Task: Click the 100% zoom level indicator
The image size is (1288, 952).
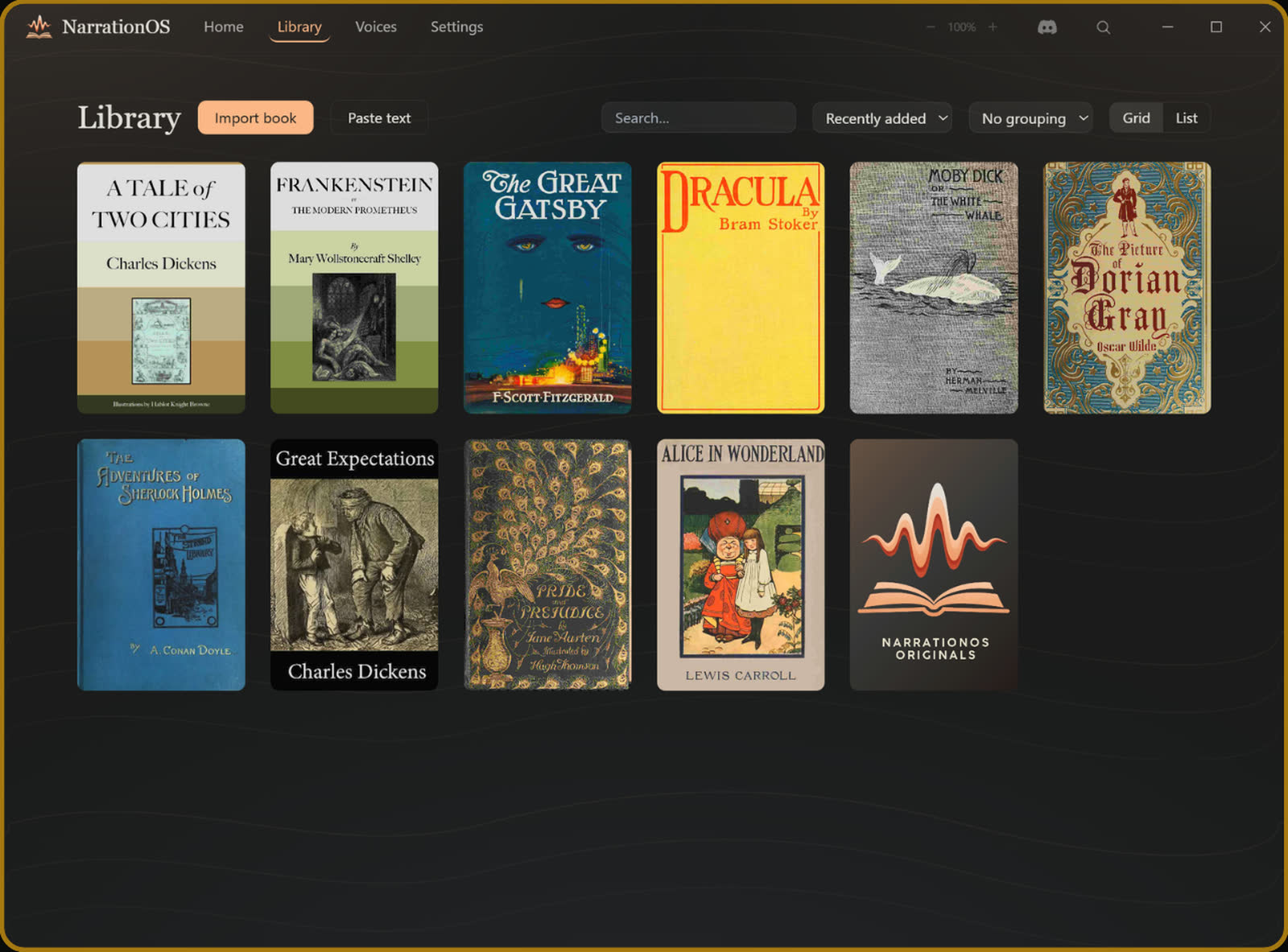Action: point(962,27)
